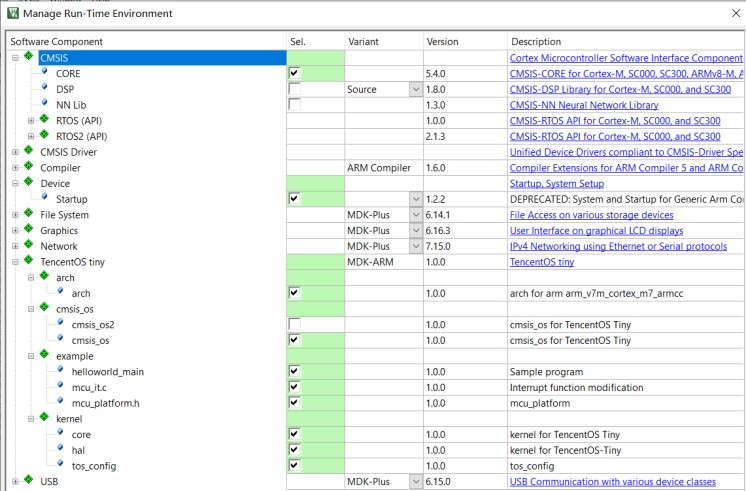Click the green diamond icon beside the arch group

(x=44, y=276)
